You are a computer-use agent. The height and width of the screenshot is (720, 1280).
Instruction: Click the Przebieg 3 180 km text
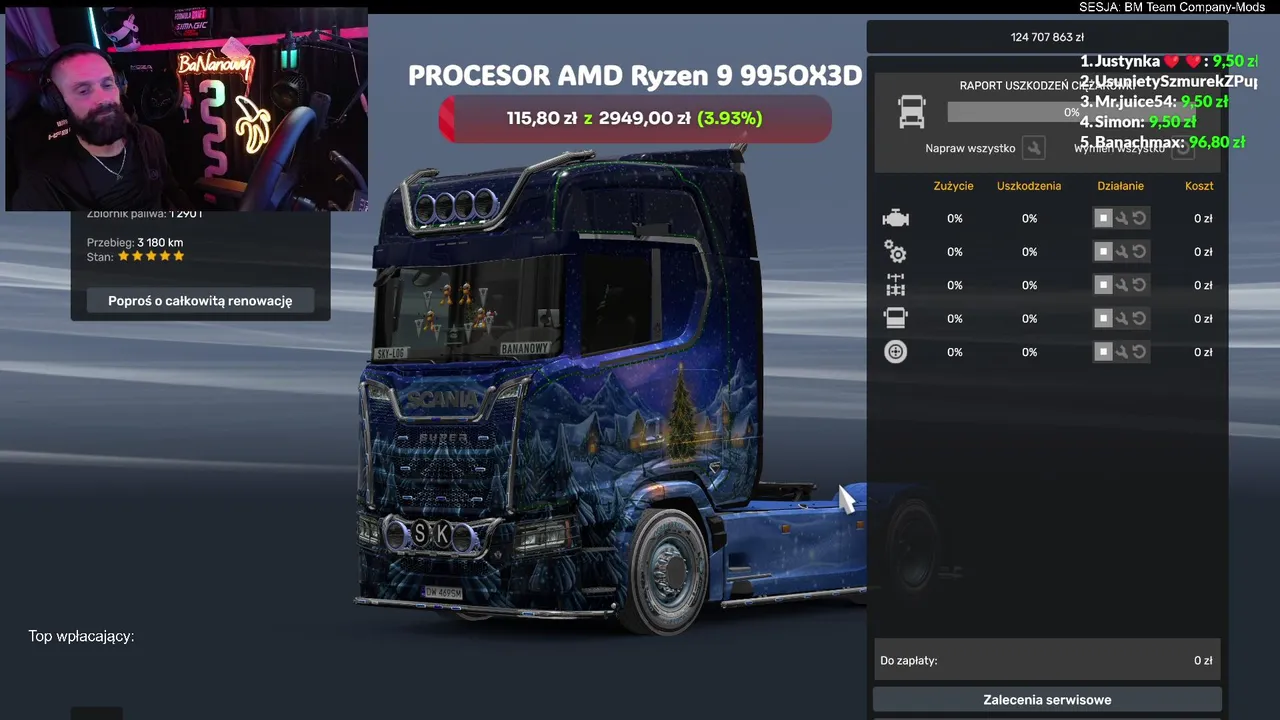tap(135, 242)
